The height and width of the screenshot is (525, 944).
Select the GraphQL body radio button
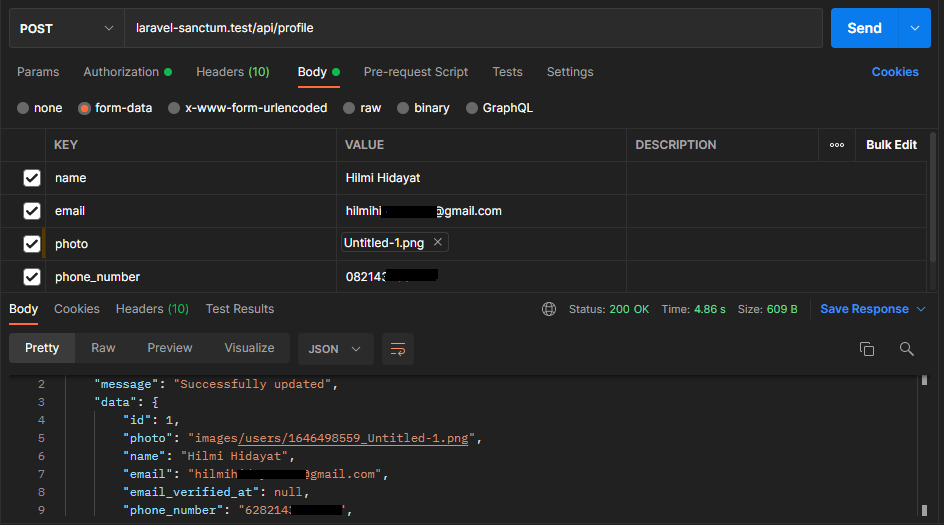[x=471, y=108]
